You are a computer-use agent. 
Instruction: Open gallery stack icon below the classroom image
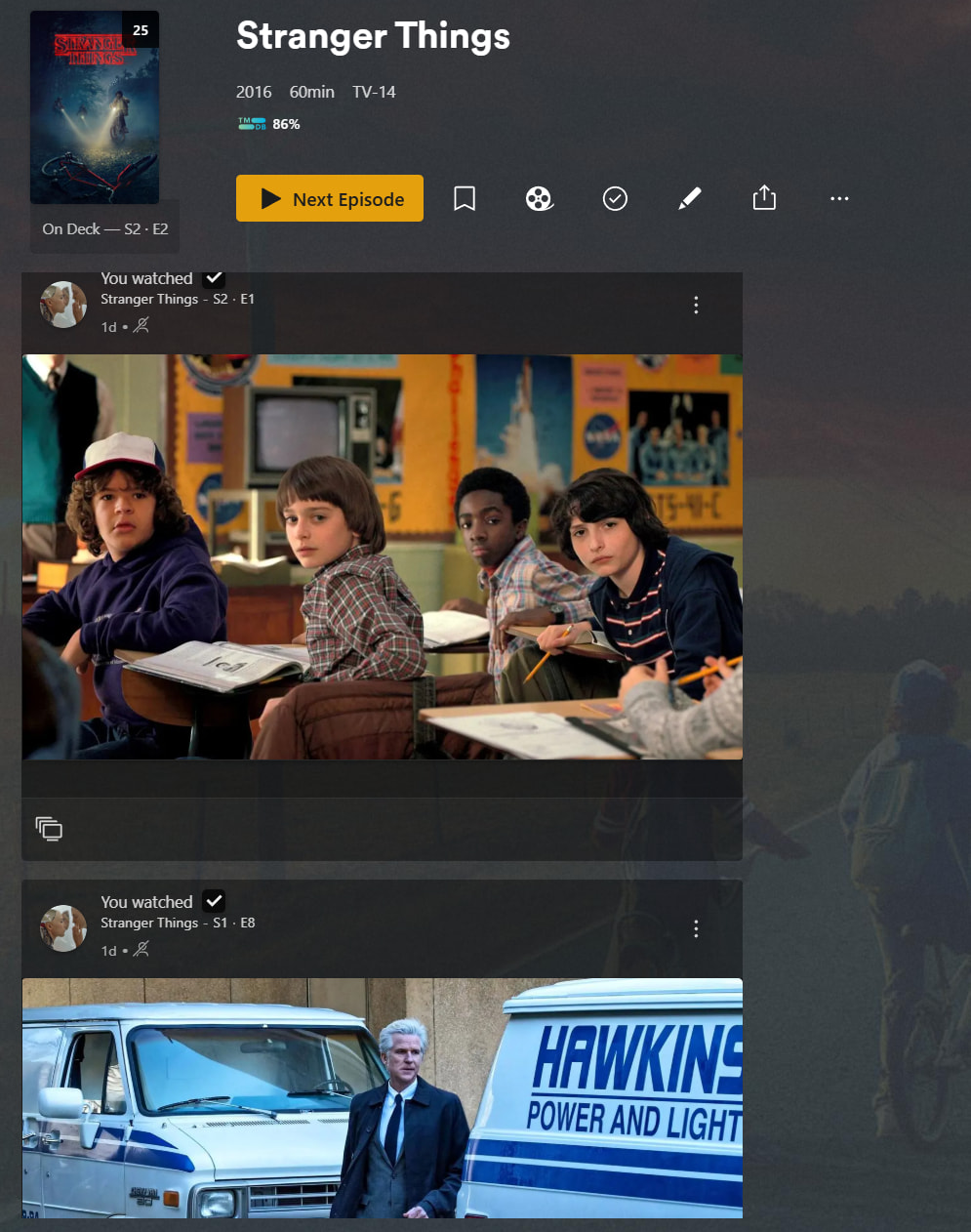(x=49, y=829)
